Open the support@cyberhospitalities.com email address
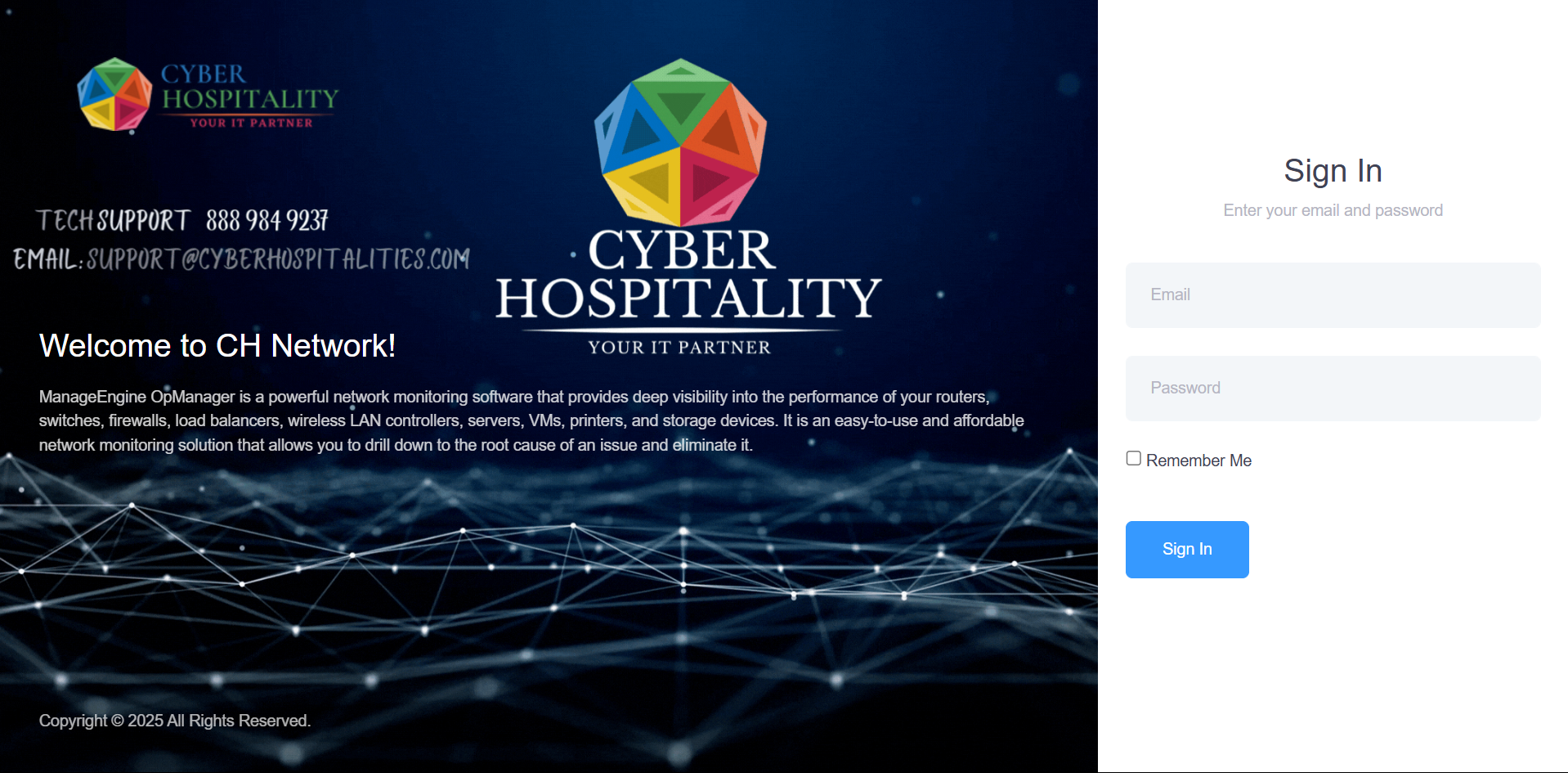 pyautogui.click(x=278, y=259)
